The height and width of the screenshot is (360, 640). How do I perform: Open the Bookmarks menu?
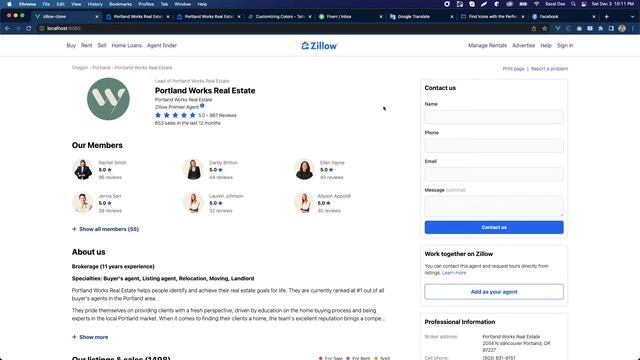pyautogui.click(x=120, y=4)
